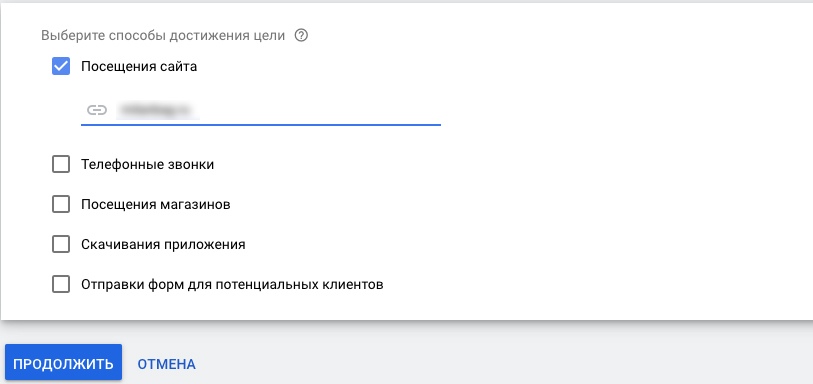813x384 pixels.
Task: Click the blue check mark in Посещения сайта
Action: tap(61, 66)
